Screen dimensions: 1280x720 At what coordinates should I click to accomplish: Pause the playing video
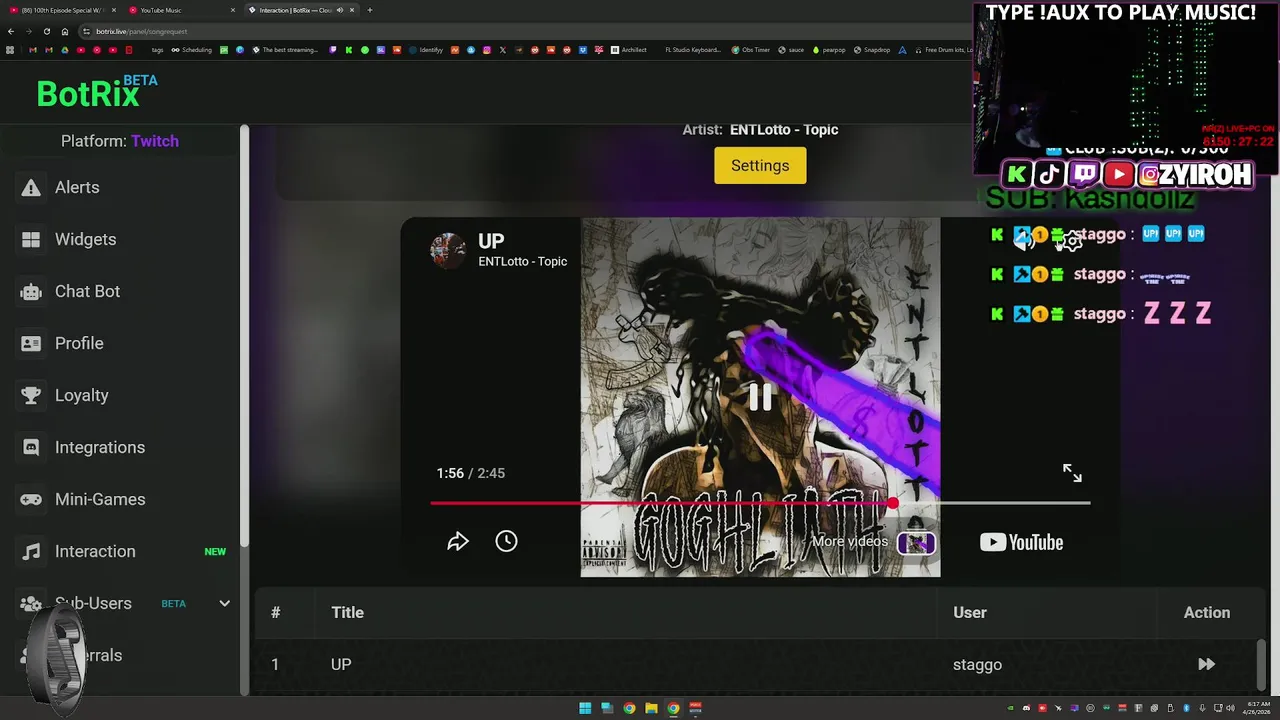760,397
